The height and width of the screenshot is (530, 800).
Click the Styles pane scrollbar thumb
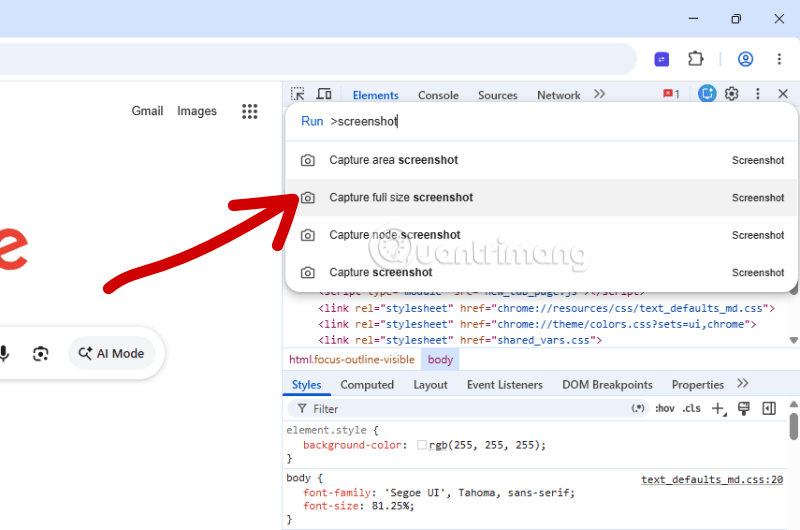pos(794,426)
